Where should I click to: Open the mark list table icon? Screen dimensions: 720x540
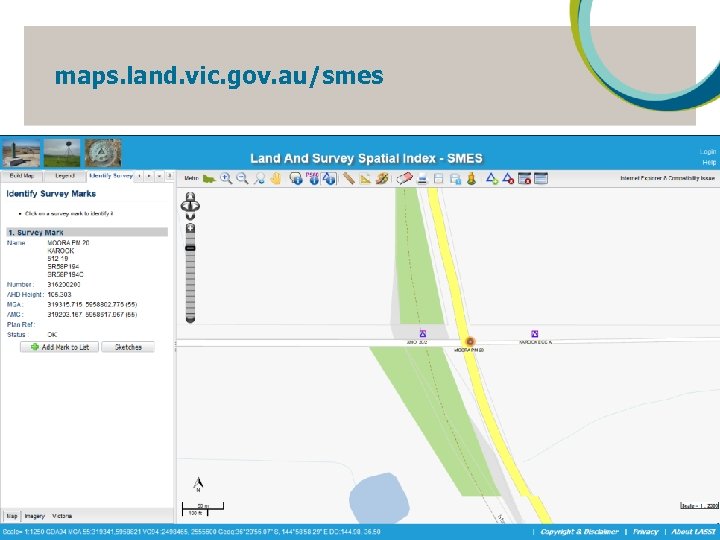pos(541,178)
